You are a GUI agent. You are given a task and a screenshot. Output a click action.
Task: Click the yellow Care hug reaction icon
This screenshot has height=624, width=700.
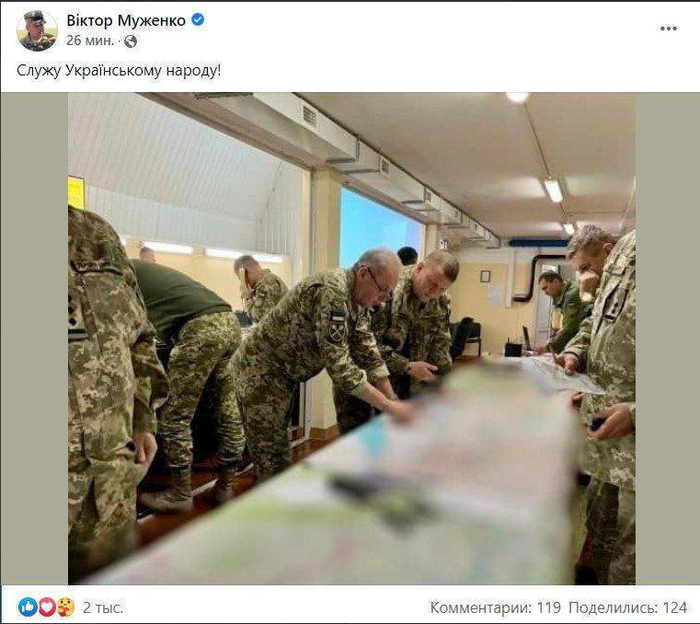[x=66, y=607]
